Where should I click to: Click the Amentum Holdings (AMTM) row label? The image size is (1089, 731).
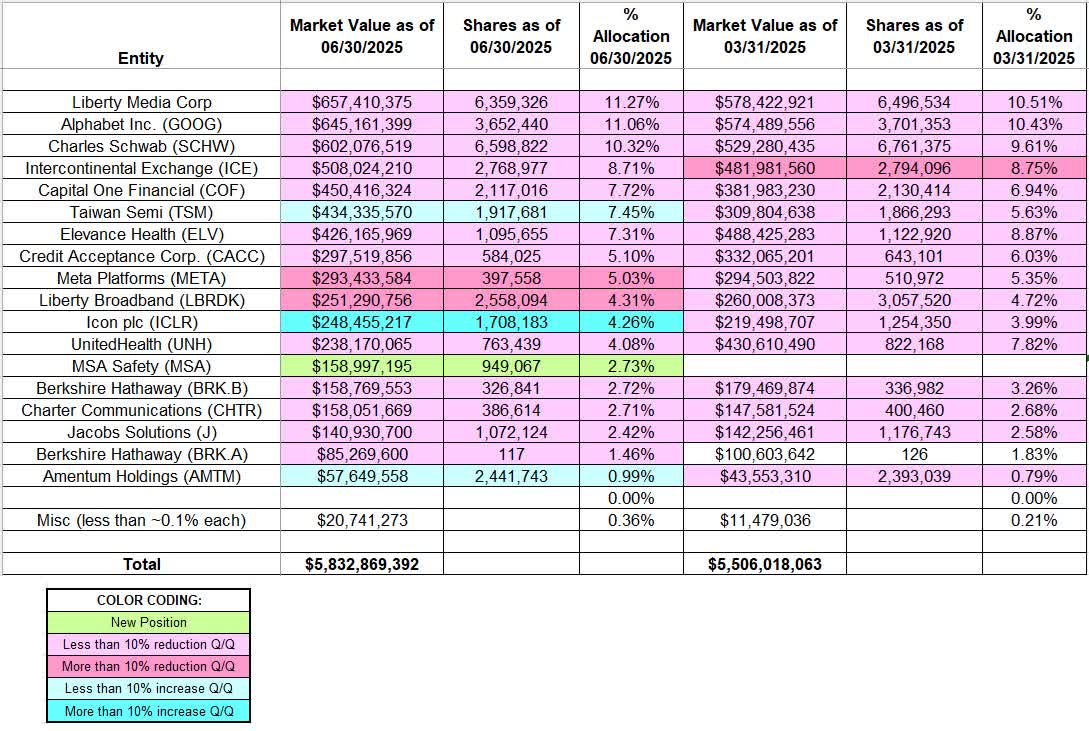pyautogui.click(x=140, y=476)
